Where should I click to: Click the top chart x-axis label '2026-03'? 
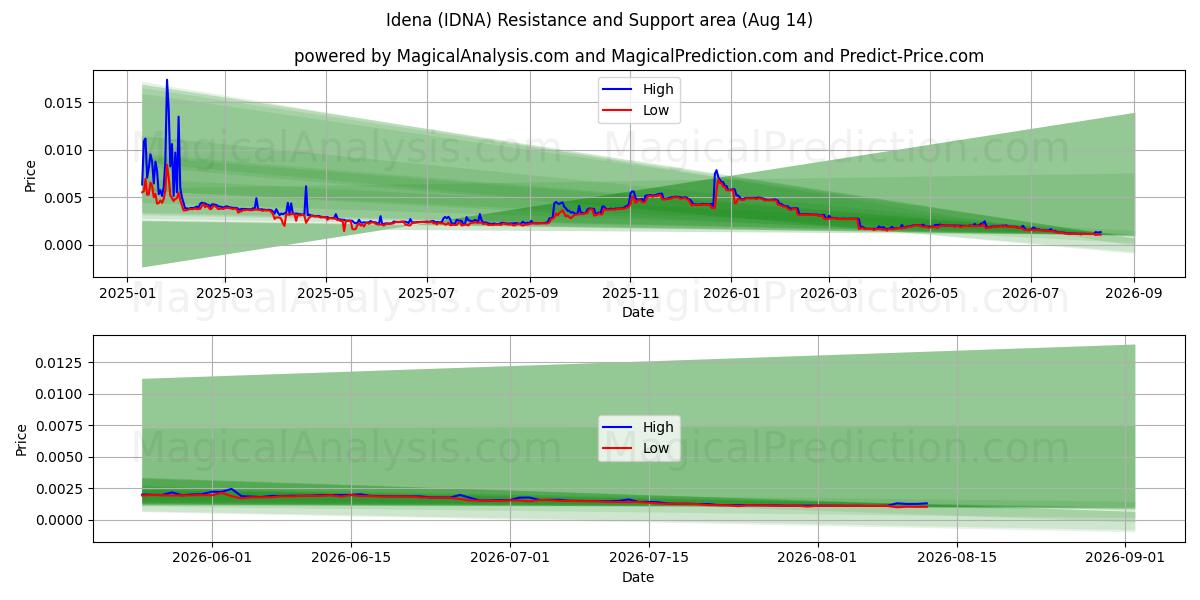tap(828, 294)
